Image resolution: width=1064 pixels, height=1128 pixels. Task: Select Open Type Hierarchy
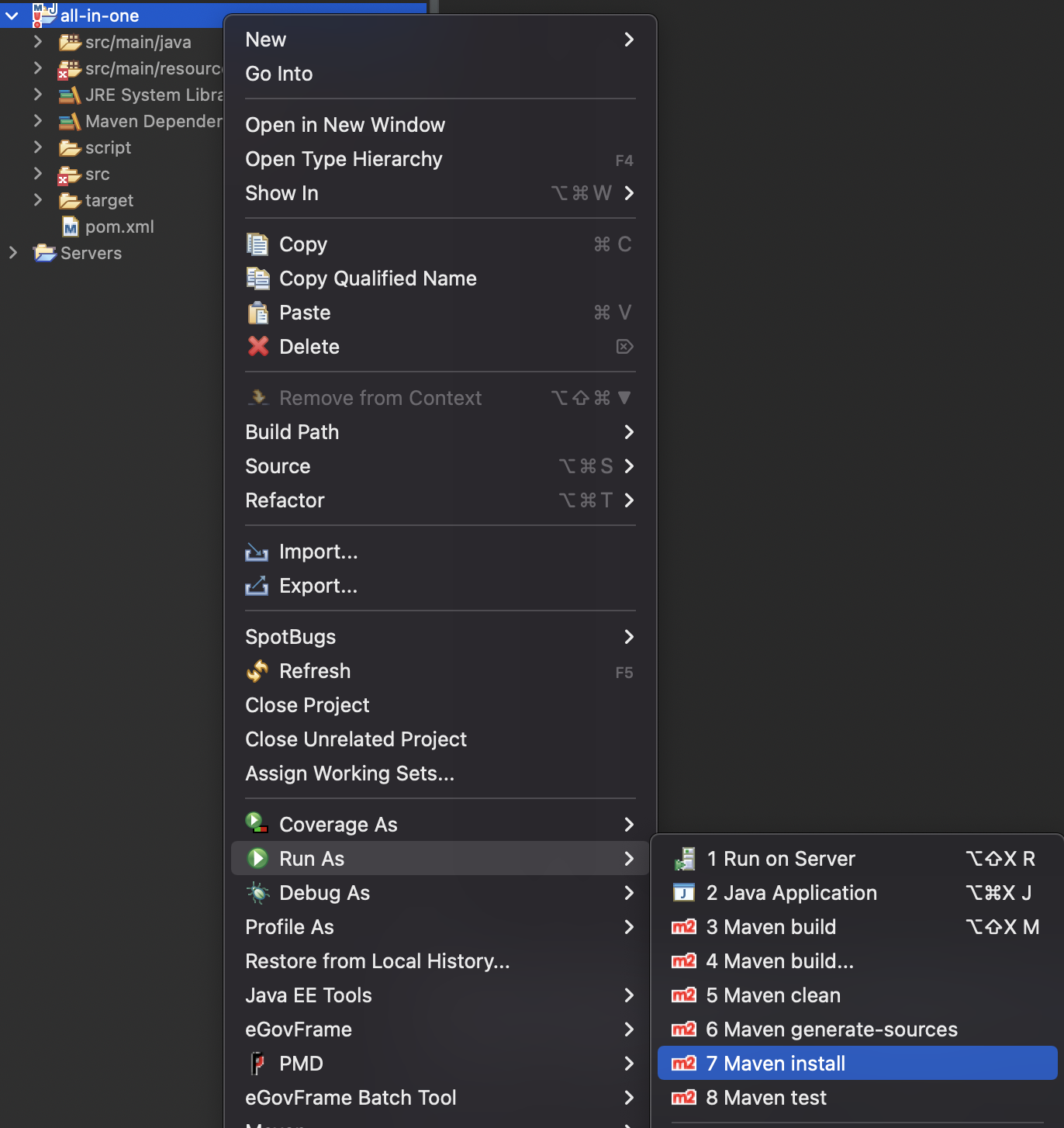pyautogui.click(x=440, y=159)
